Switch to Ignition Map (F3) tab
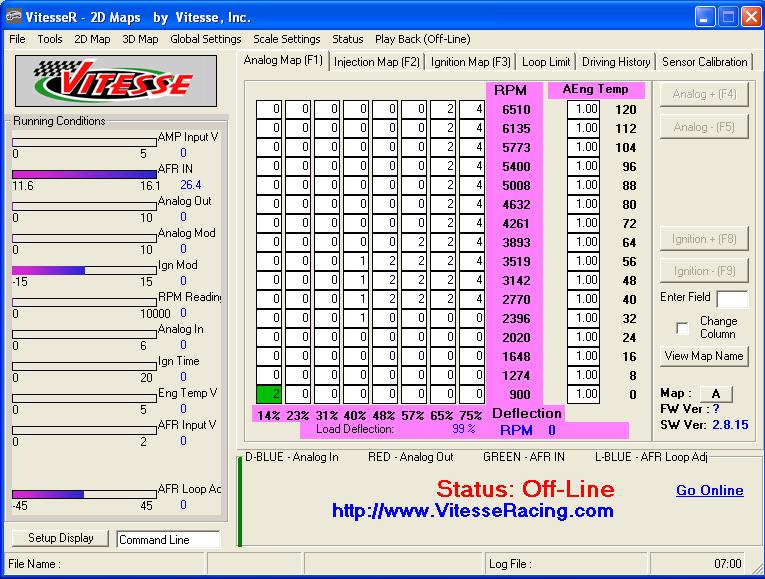The image size is (765, 579). tap(470, 62)
